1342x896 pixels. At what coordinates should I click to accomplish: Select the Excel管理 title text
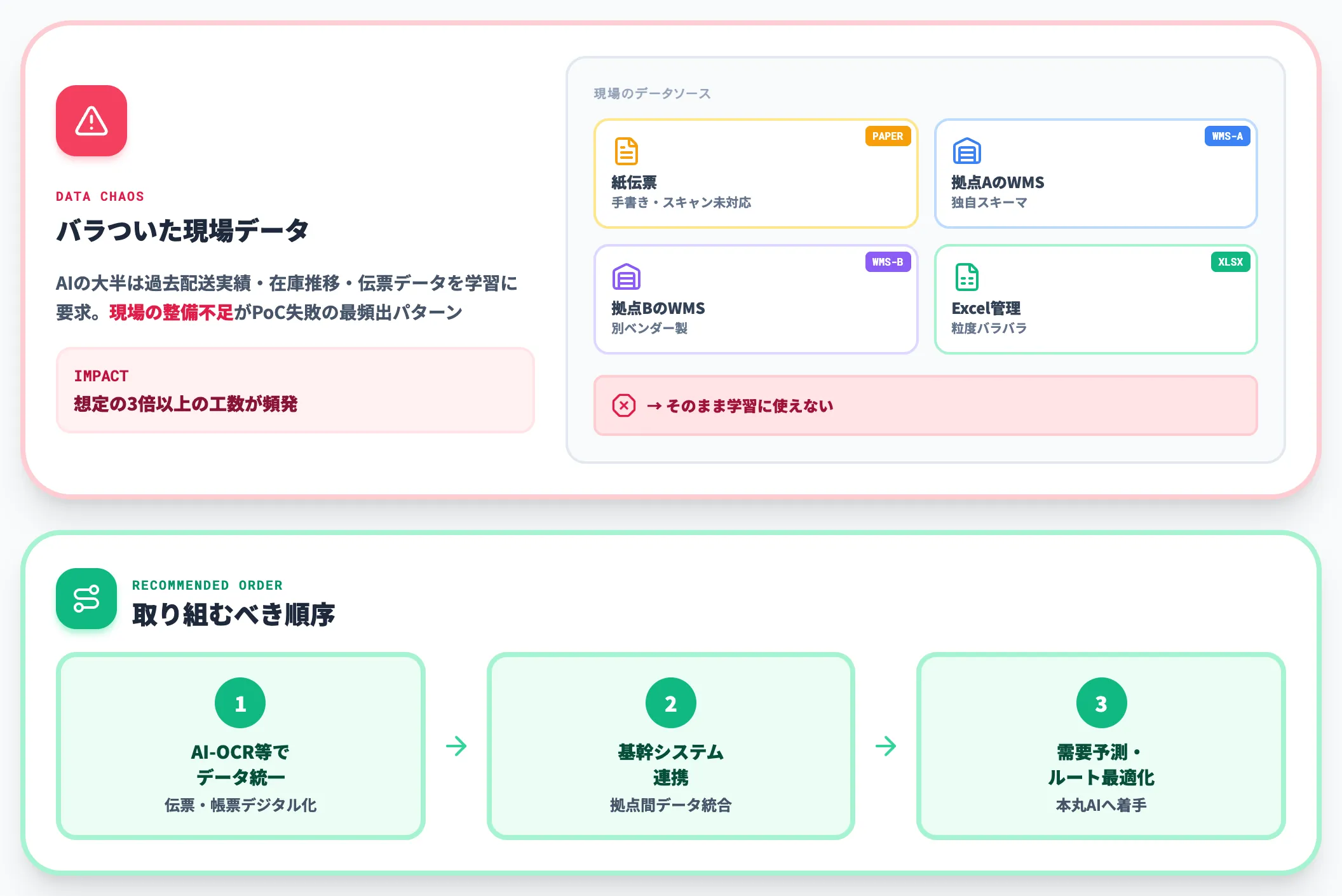tap(986, 308)
